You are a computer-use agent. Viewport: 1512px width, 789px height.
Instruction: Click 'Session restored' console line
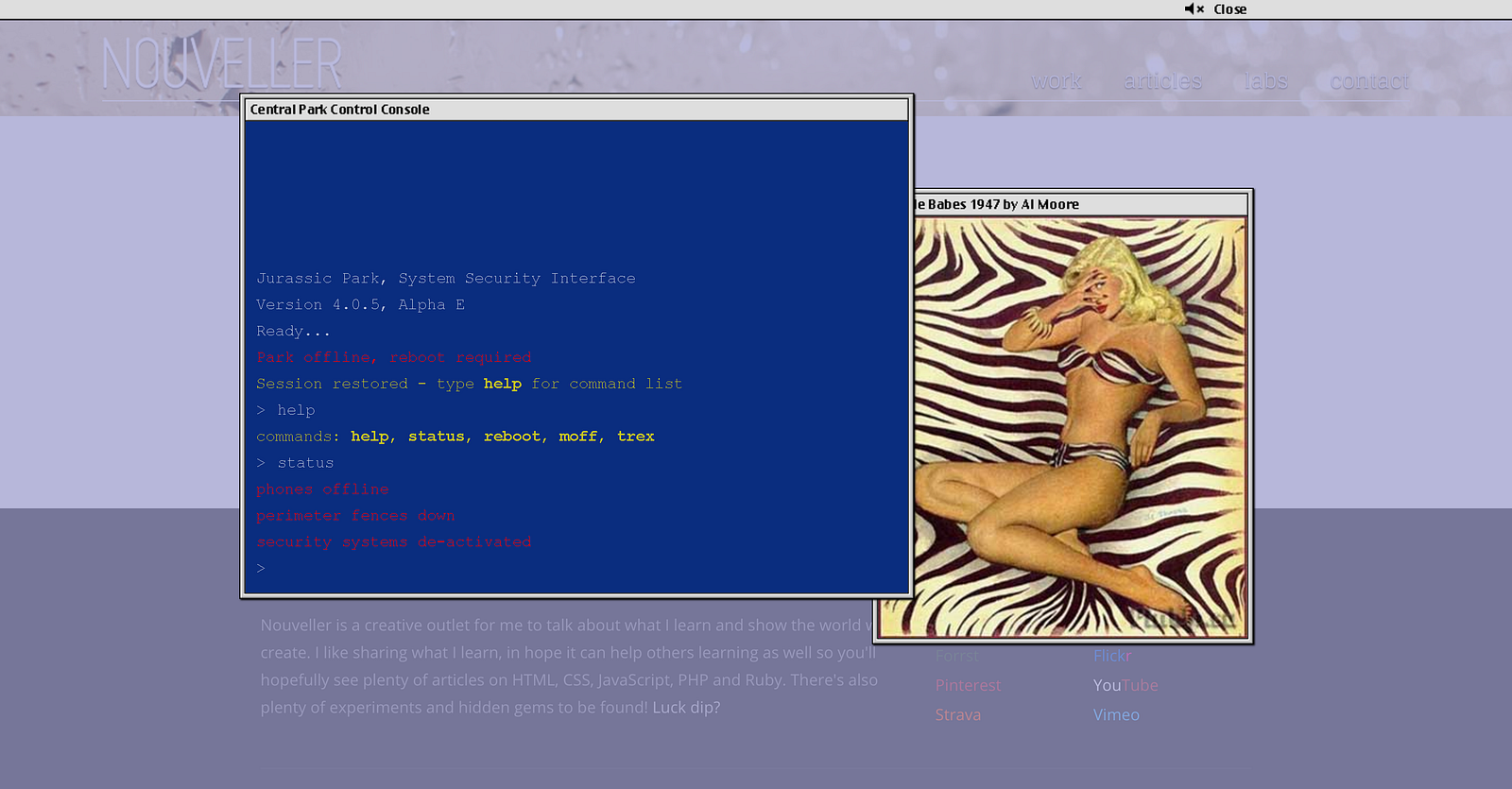click(469, 384)
